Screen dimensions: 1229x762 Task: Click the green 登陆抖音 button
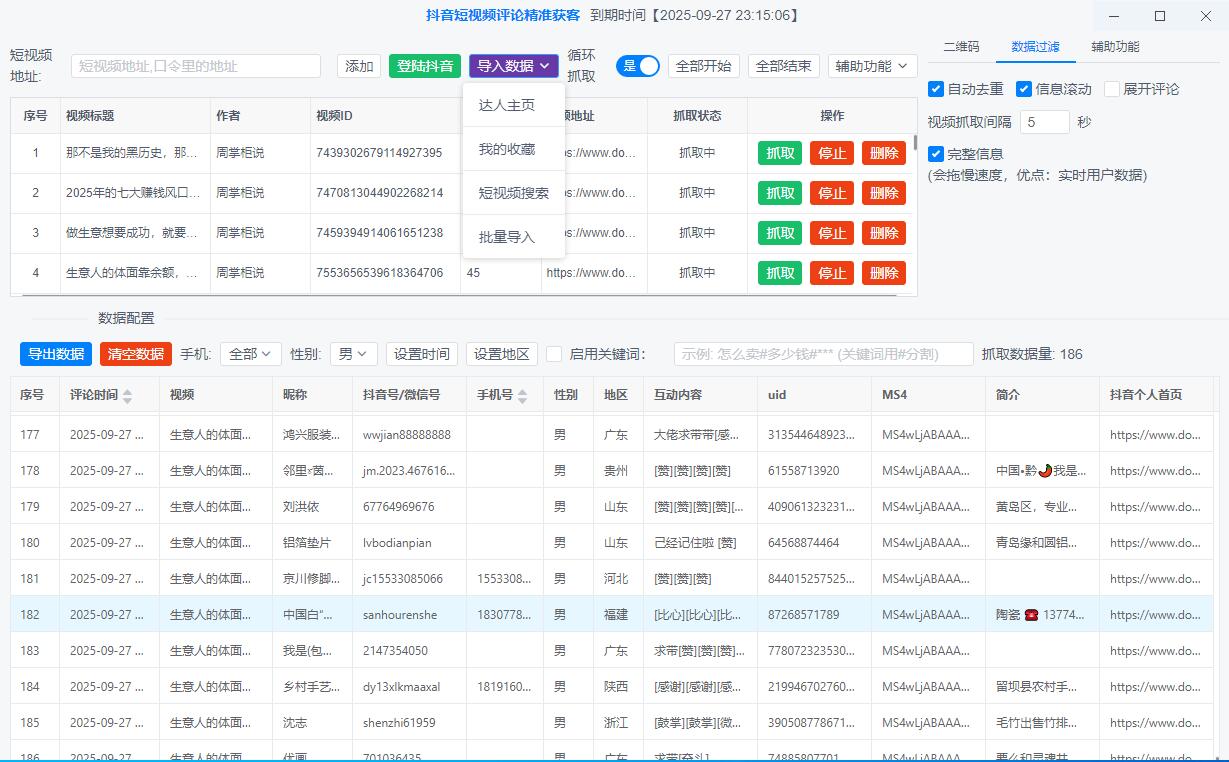(425, 66)
